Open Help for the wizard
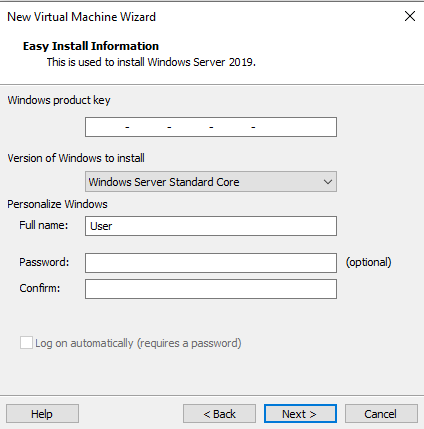Image resolution: width=424 pixels, height=429 pixels. coord(42,414)
